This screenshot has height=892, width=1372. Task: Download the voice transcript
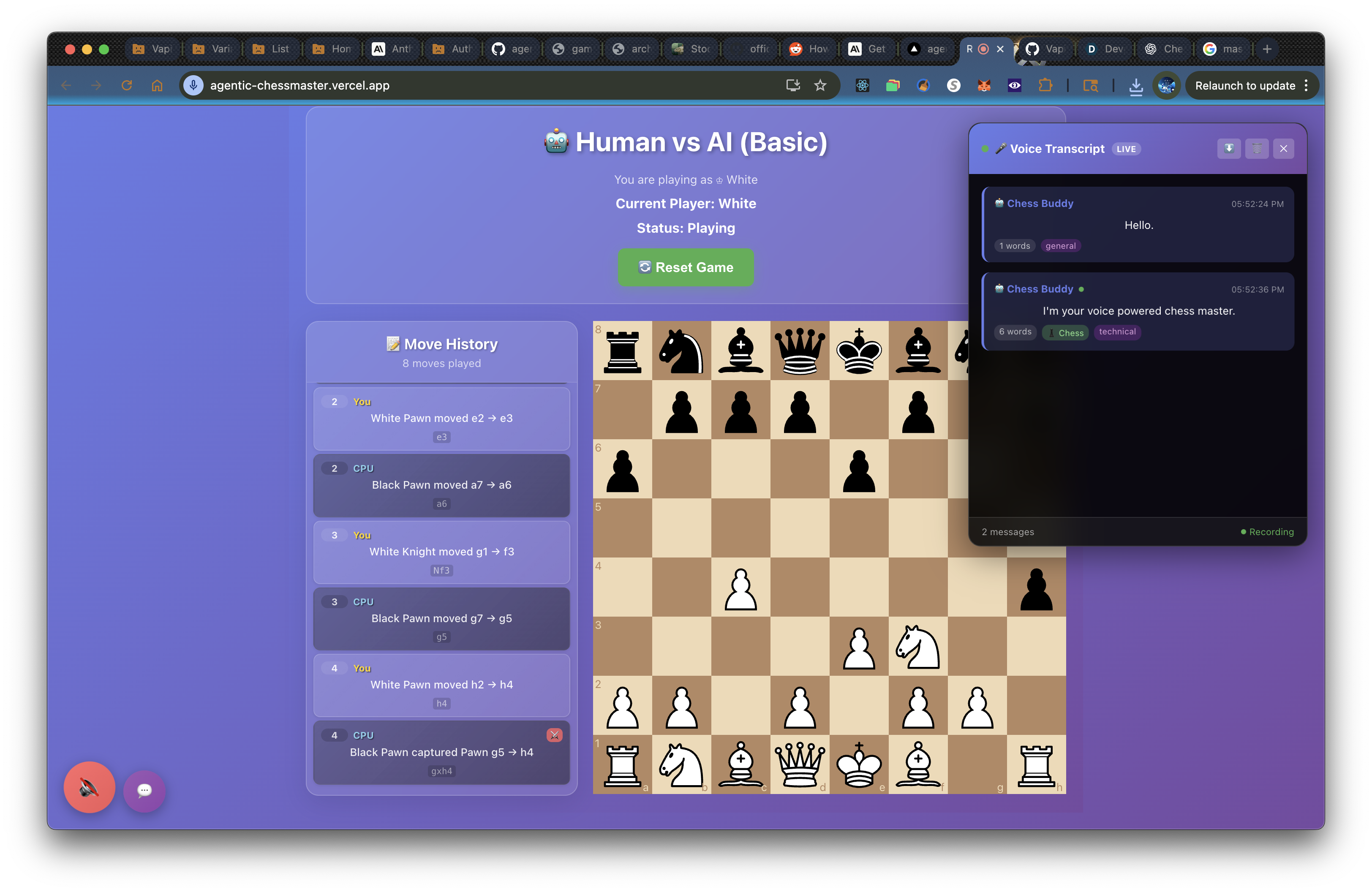point(1228,149)
